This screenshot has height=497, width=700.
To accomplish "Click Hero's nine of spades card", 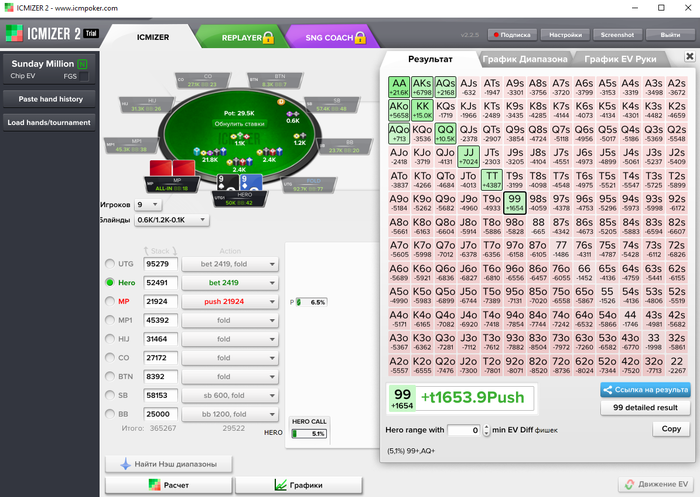I will tap(227, 183).
